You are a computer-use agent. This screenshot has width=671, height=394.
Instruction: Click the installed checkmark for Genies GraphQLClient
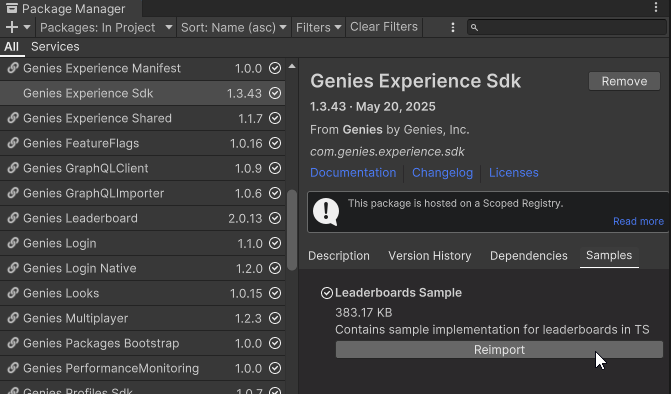click(275, 168)
